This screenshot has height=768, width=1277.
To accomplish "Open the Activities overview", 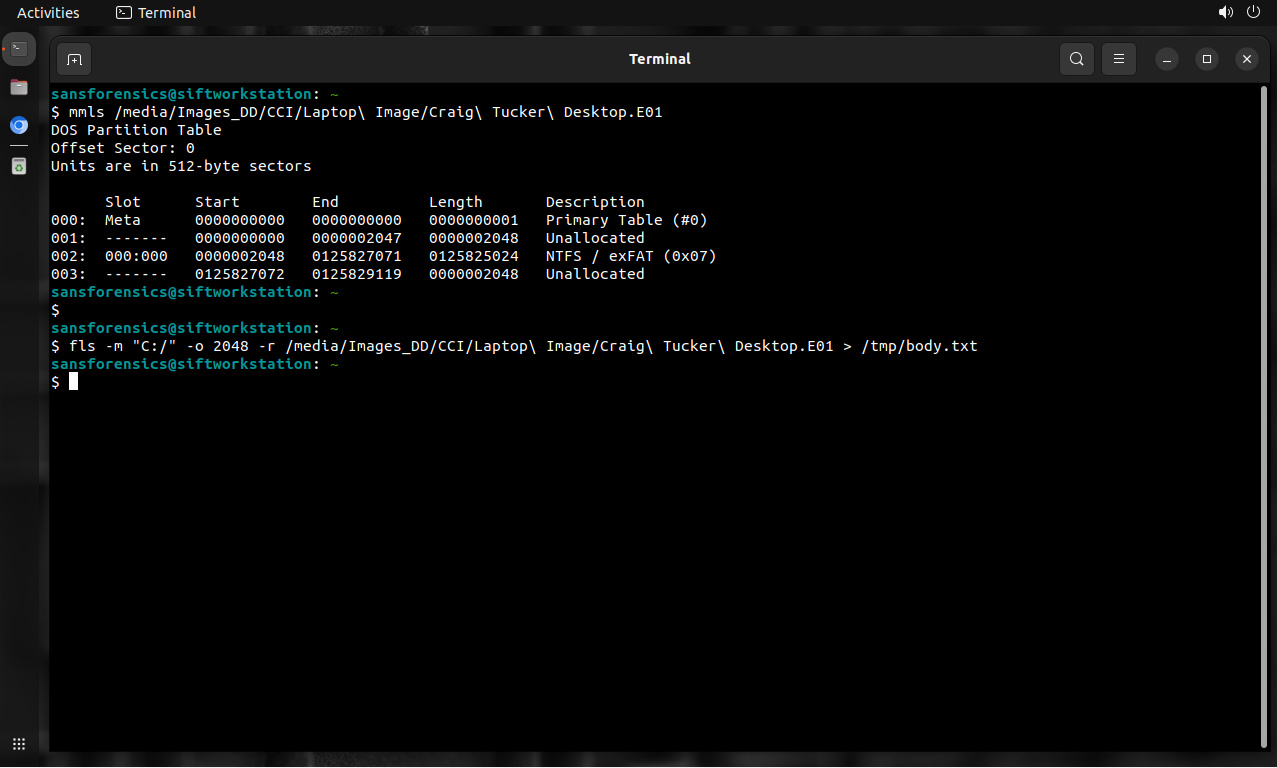I will (48, 13).
